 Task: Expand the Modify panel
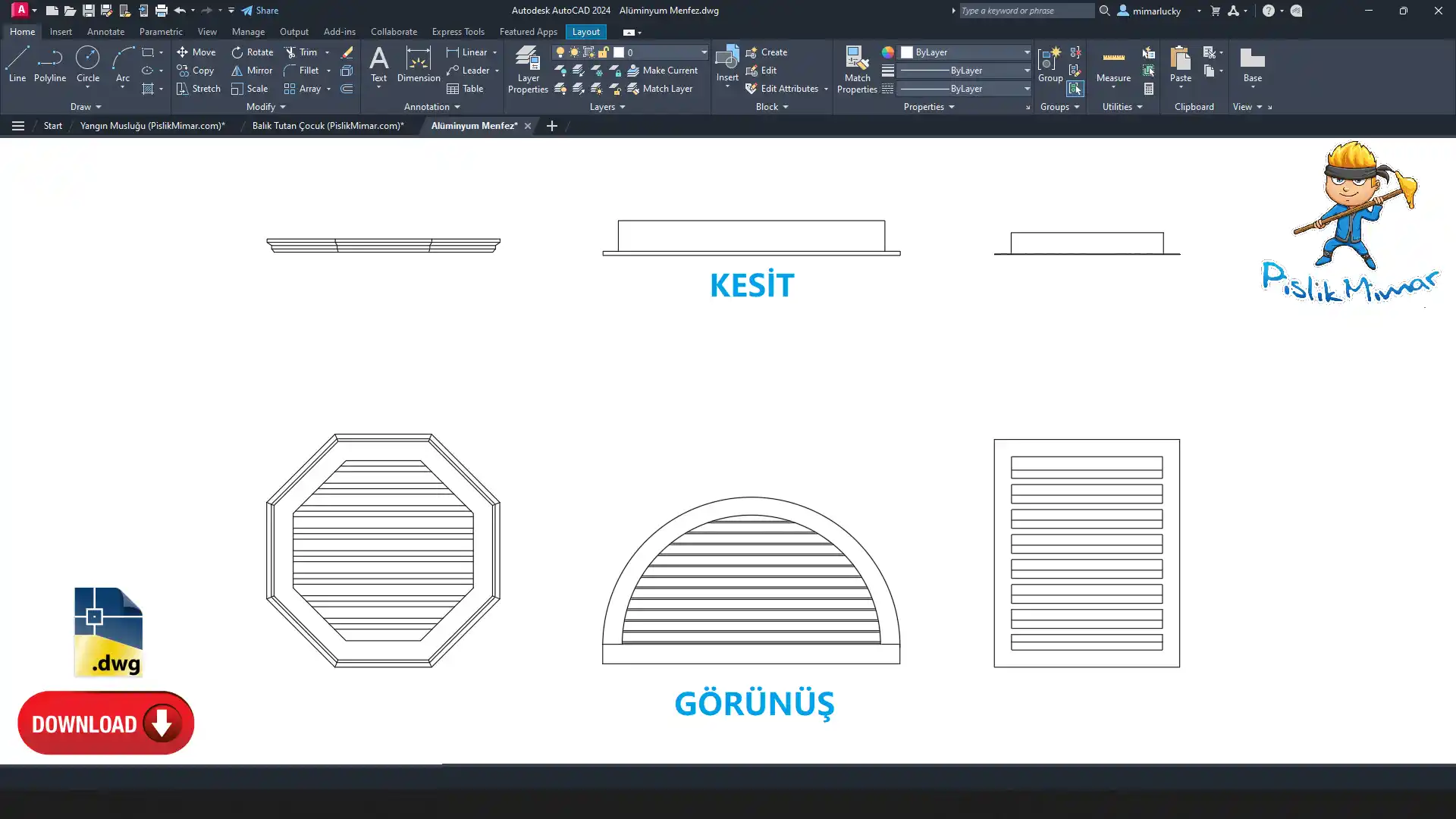click(266, 107)
